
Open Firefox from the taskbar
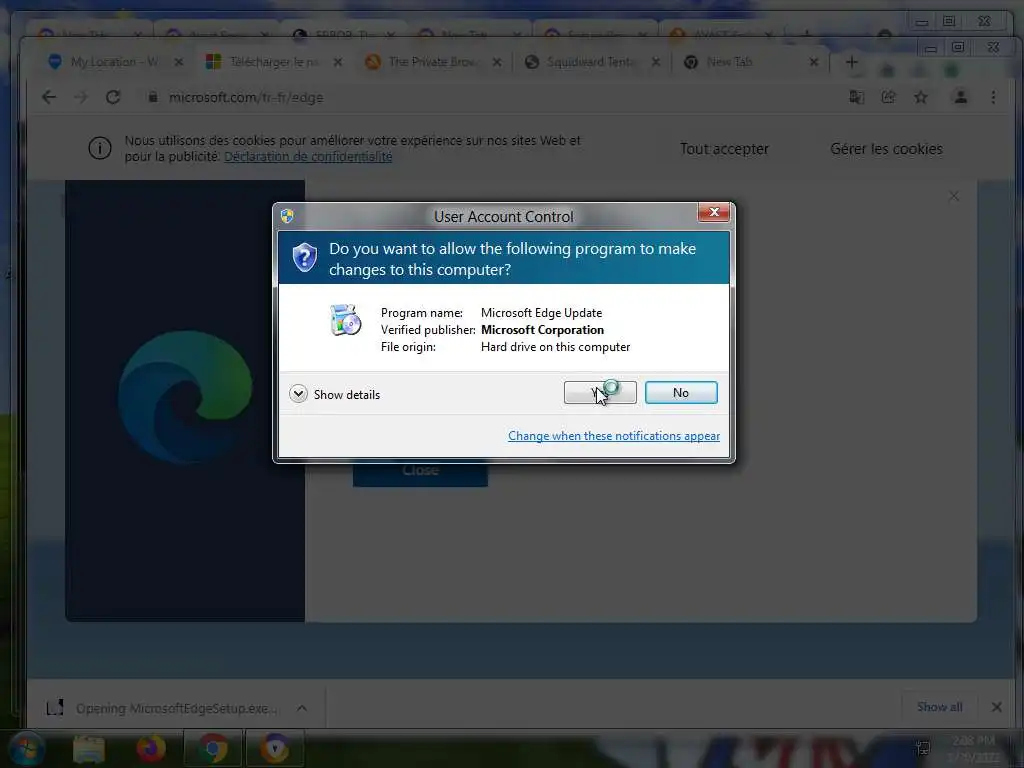[151, 748]
